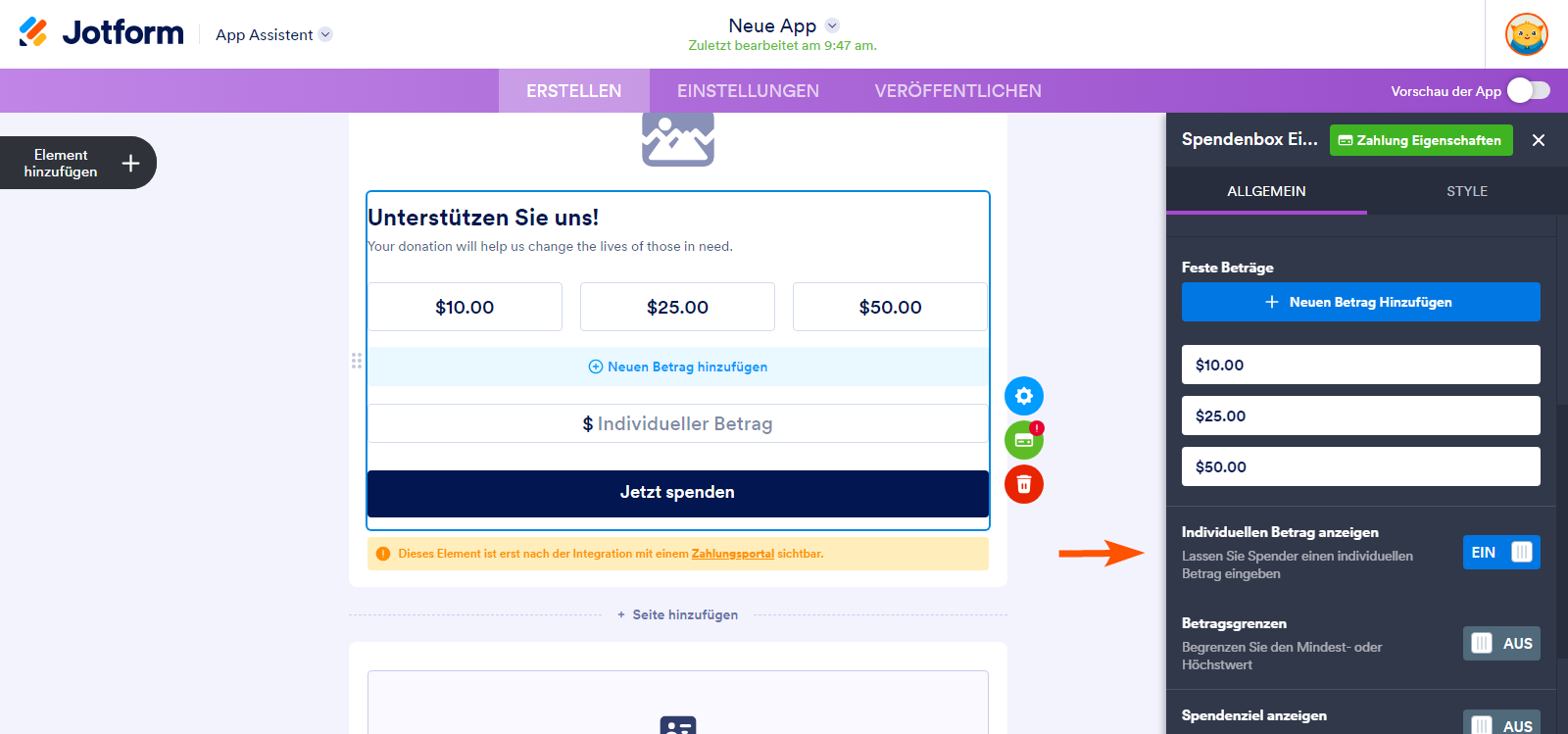
Task: Expand the App Assistent dropdown
Action: click(x=325, y=34)
